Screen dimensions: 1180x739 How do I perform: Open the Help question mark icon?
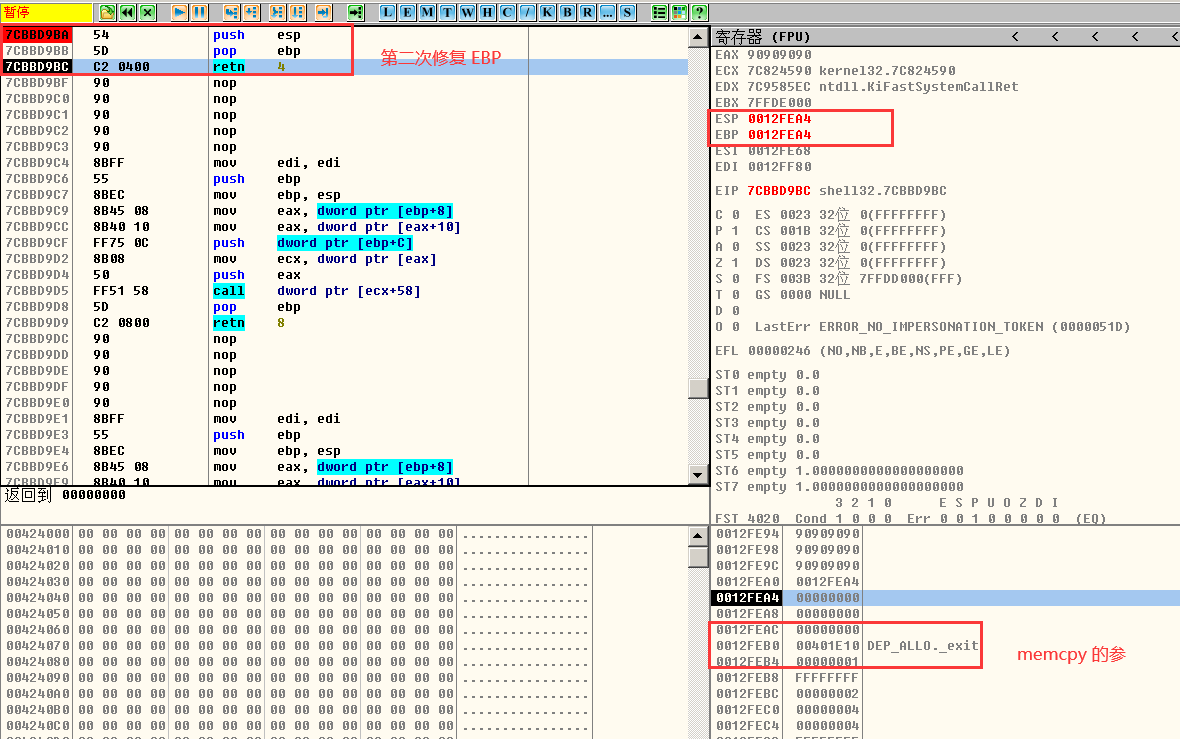[699, 12]
